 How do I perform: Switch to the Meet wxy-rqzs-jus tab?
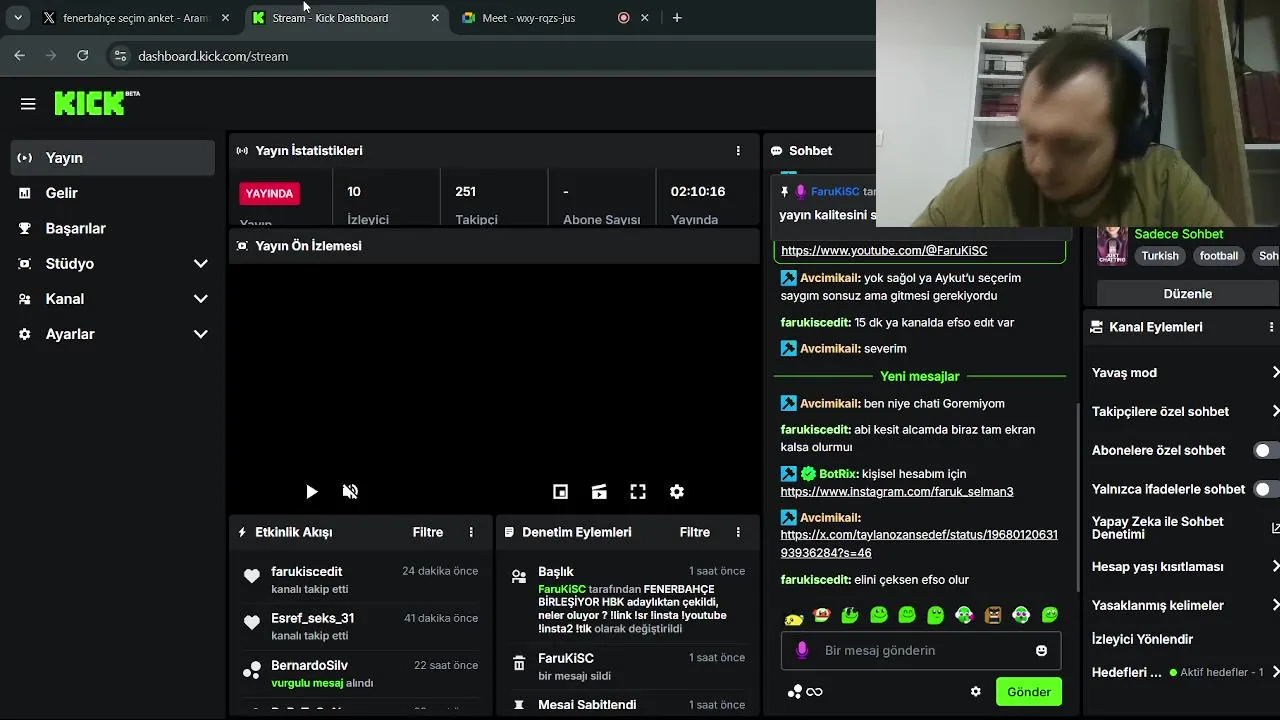pos(555,18)
